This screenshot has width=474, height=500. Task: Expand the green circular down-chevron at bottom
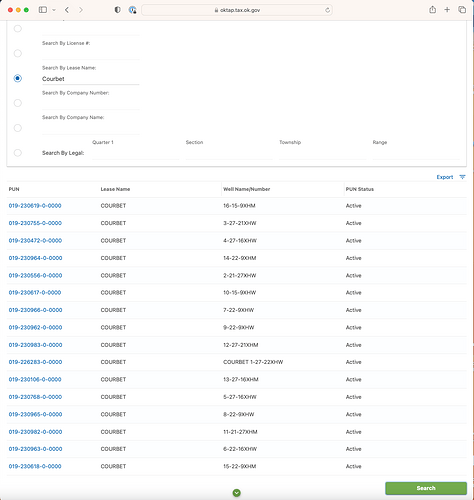[x=237, y=493]
